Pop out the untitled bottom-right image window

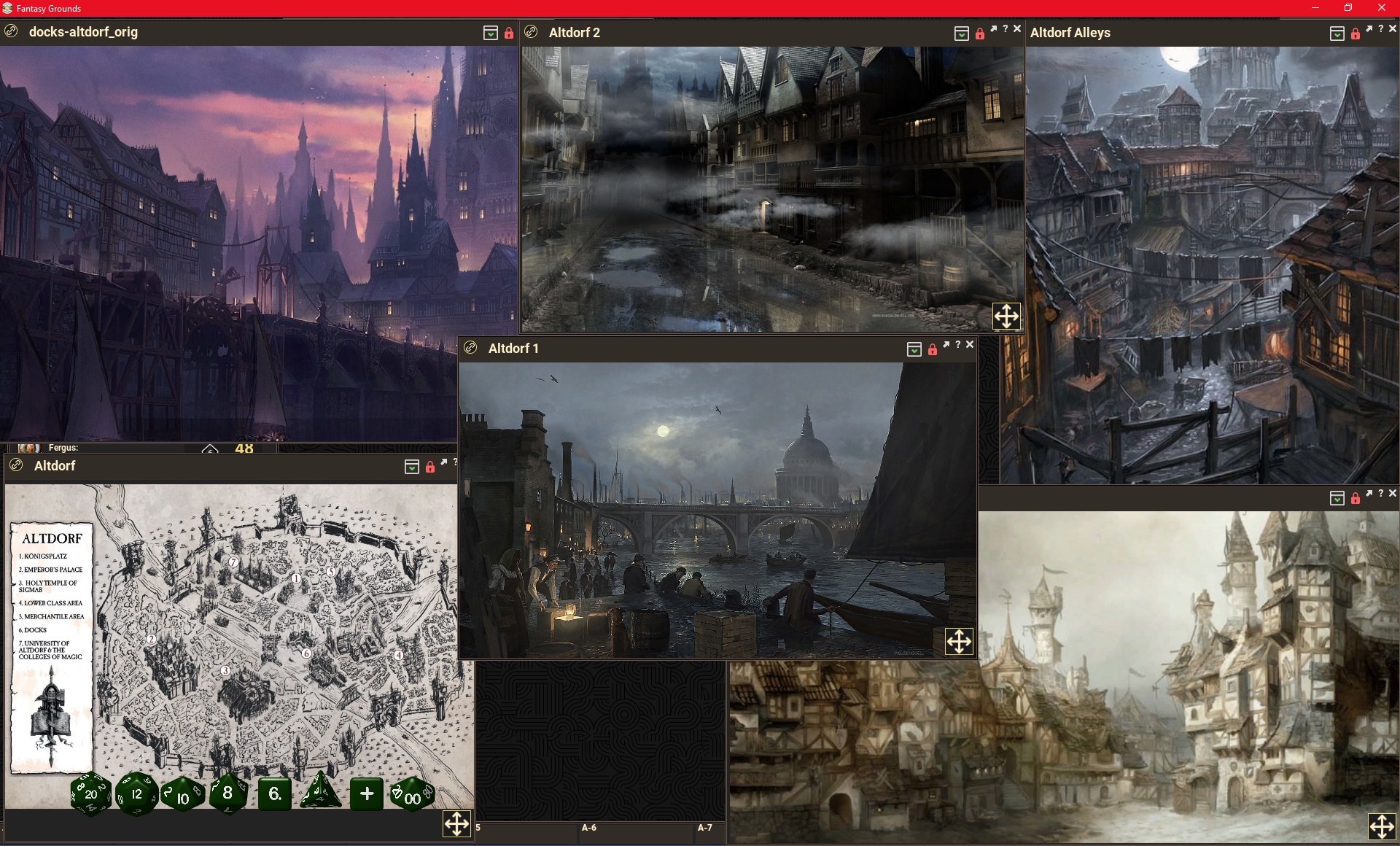click(1369, 494)
